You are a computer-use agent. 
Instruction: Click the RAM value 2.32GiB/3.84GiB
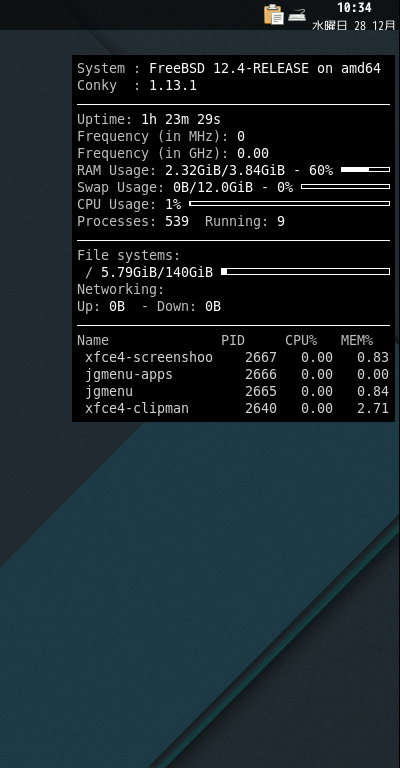point(225,170)
